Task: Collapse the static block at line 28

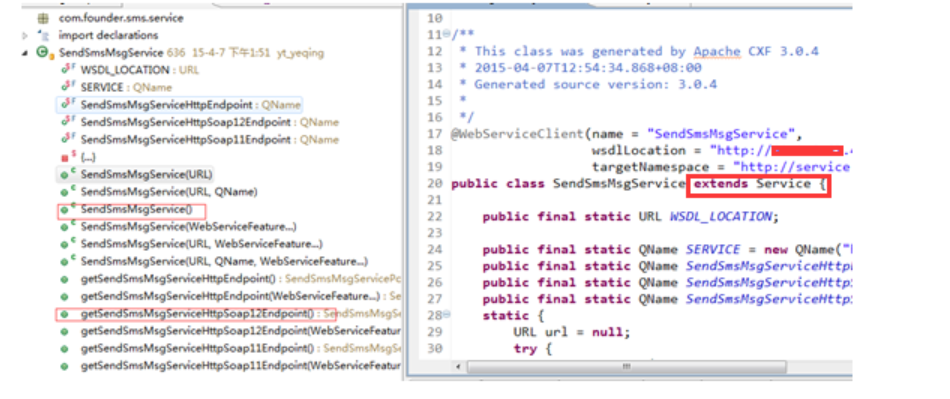Action: pyautogui.click(x=447, y=315)
